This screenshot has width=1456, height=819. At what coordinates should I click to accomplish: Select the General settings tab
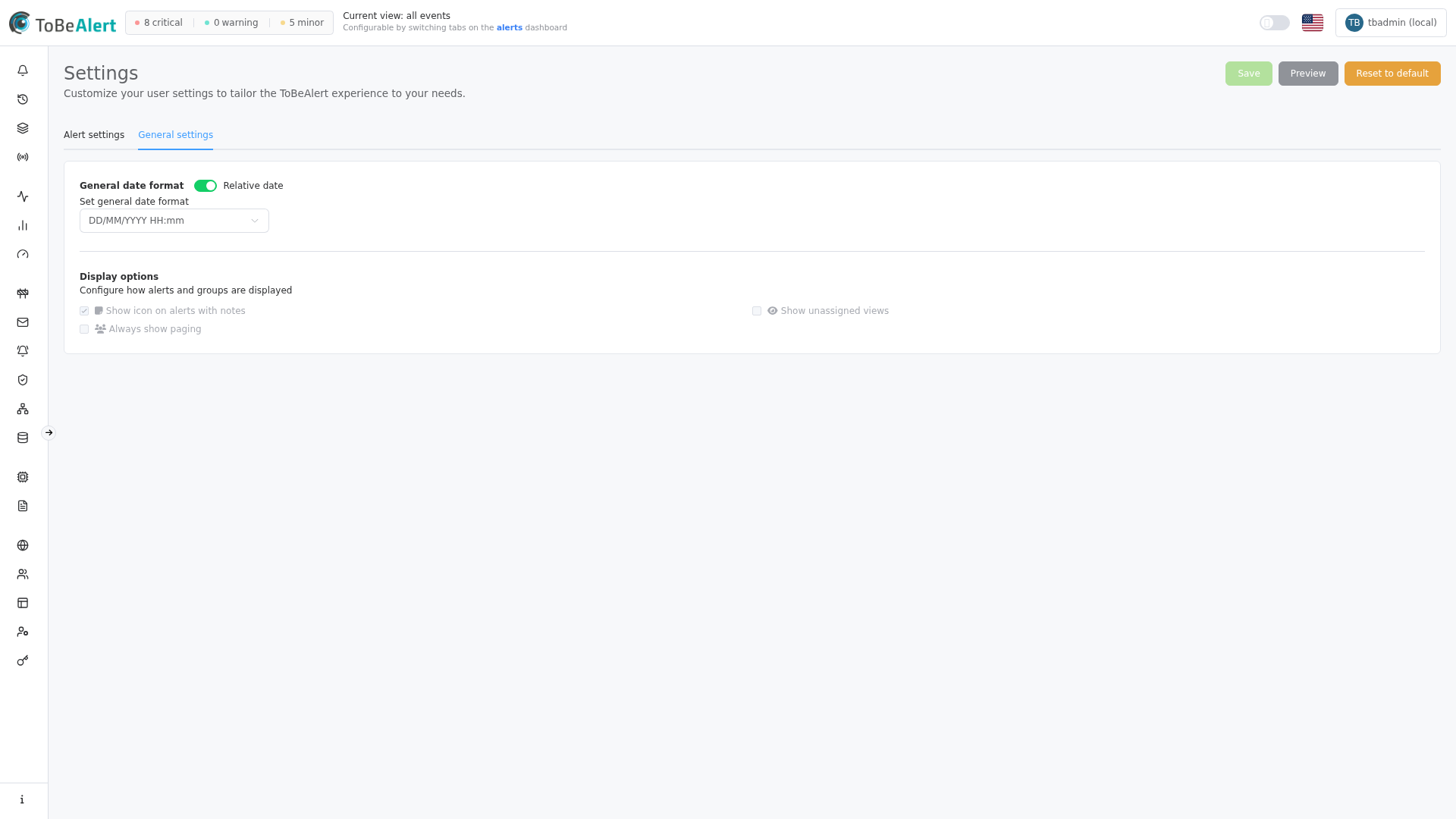pos(175,135)
